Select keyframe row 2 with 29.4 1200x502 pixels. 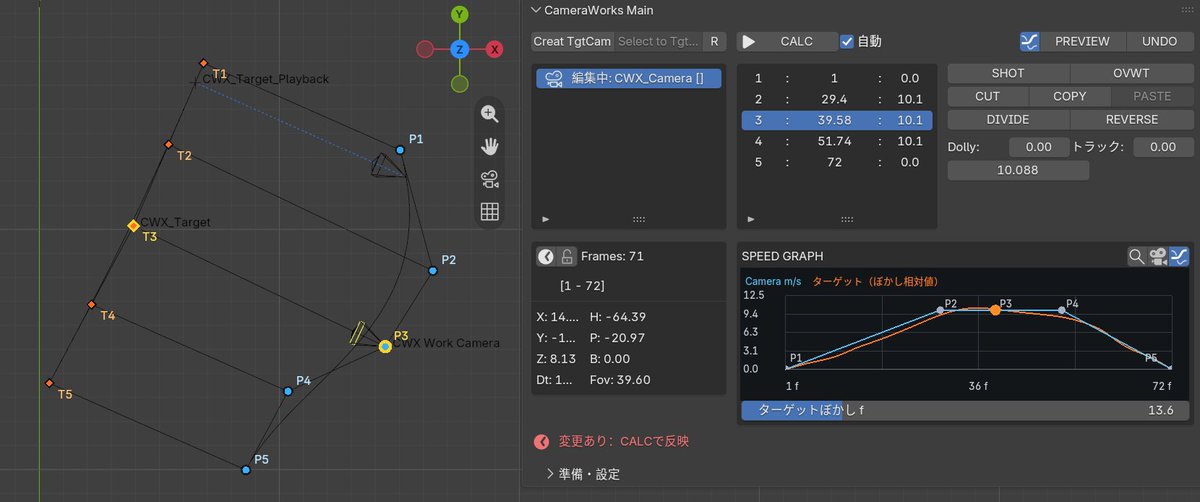tap(837, 99)
